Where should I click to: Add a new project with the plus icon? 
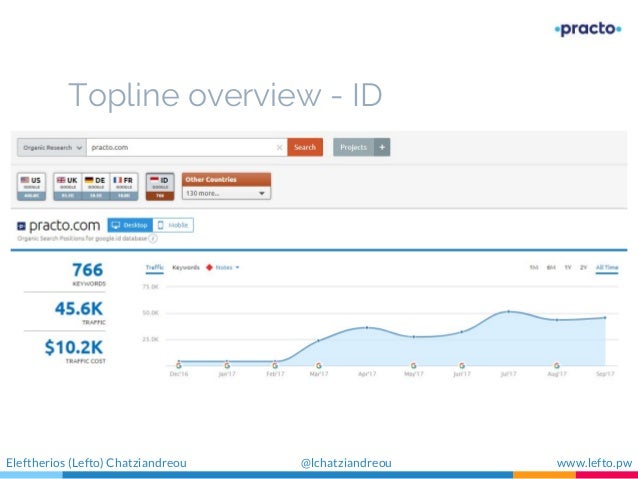tap(382, 147)
